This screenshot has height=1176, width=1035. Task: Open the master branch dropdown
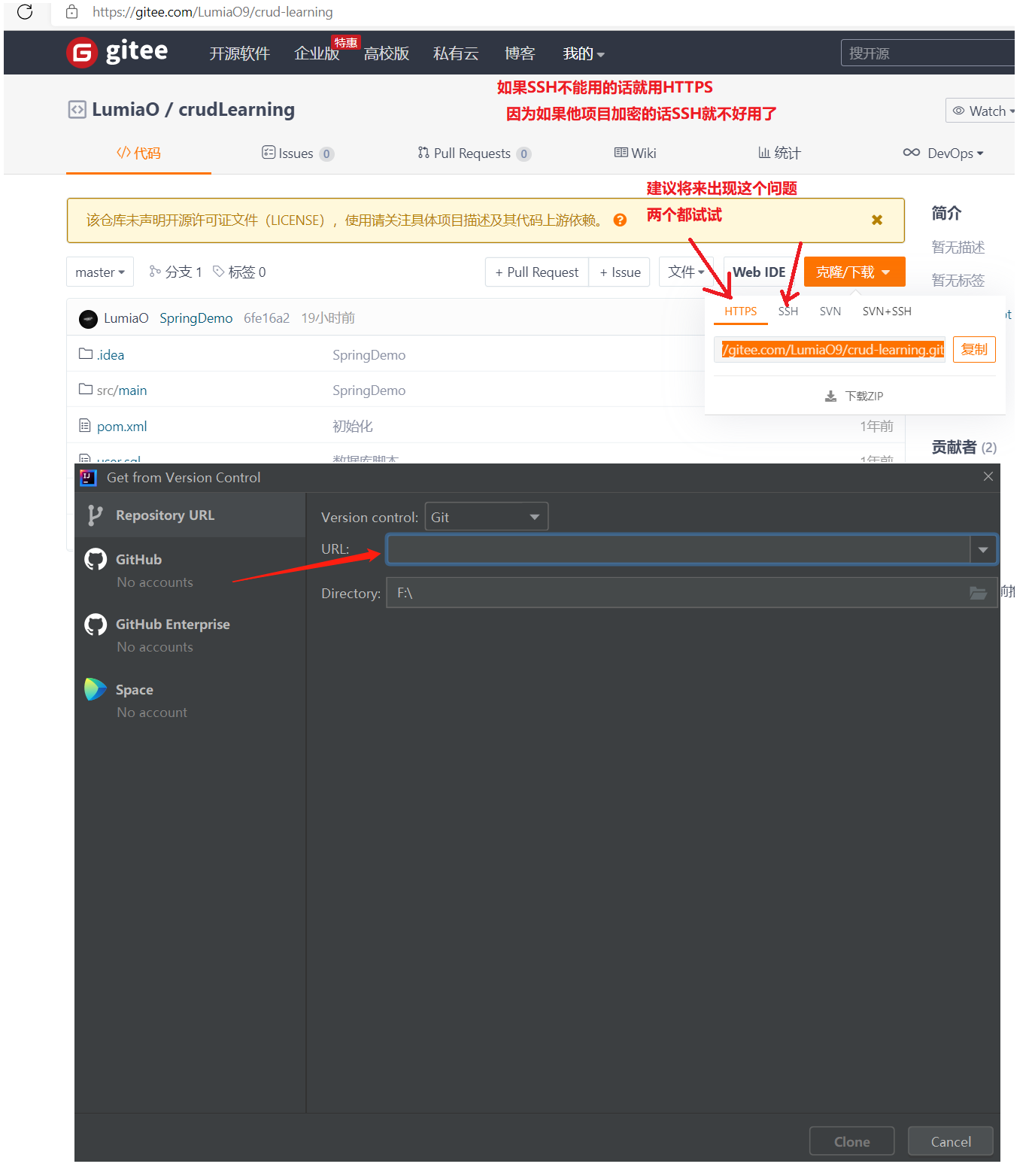100,272
